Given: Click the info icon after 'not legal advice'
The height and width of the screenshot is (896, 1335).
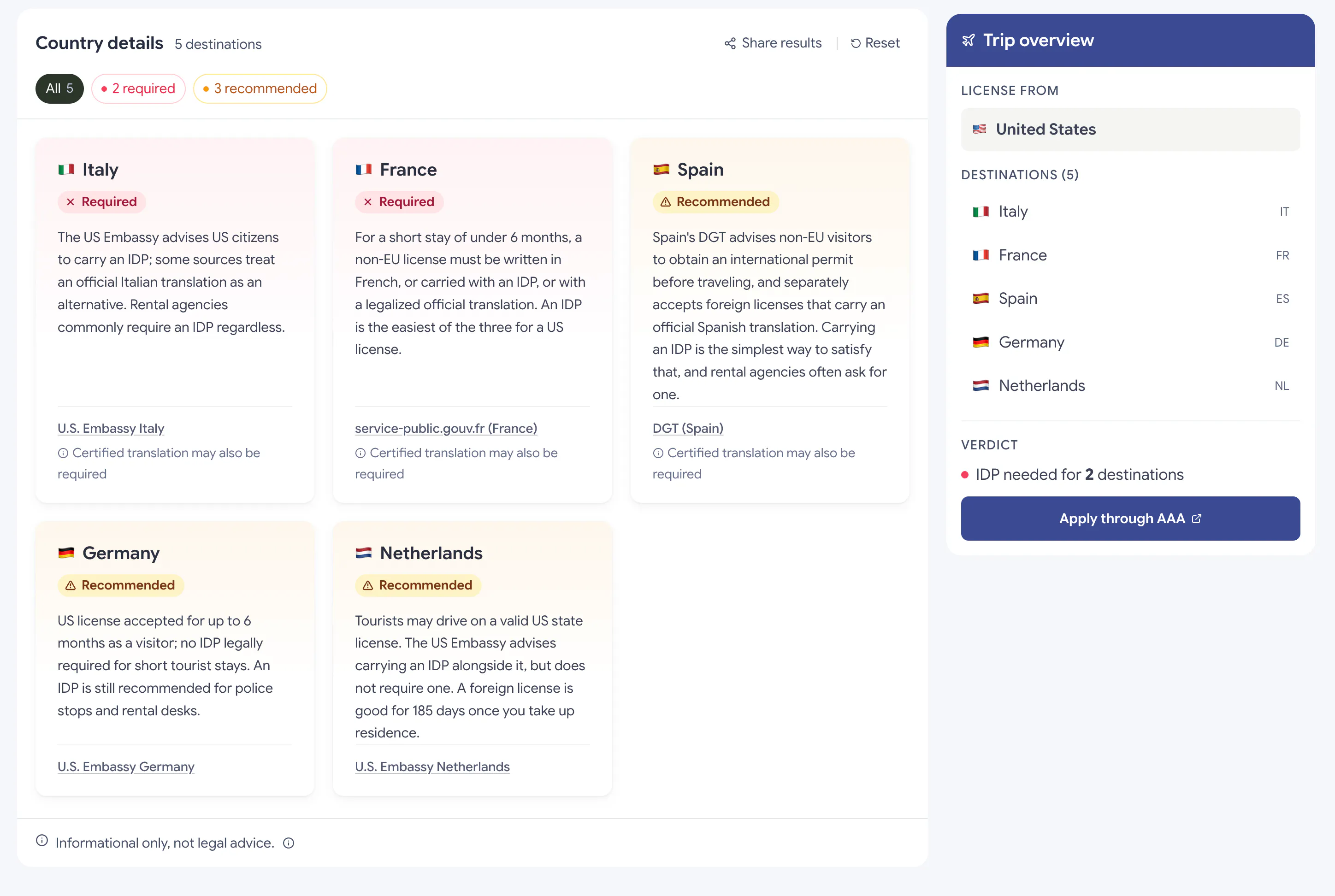Looking at the screenshot, I should (x=289, y=843).
